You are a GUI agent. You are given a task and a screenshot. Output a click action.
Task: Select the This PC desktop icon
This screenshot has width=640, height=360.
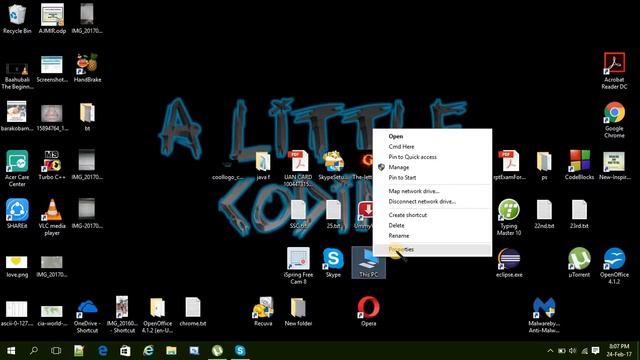[x=368, y=262]
